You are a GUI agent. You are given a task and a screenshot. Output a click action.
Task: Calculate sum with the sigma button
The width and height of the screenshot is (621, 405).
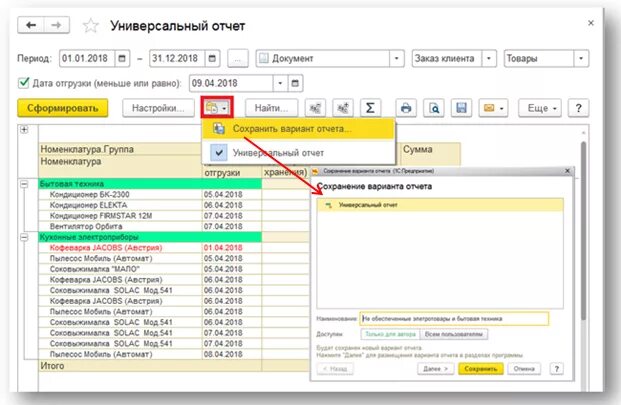click(370, 108)
